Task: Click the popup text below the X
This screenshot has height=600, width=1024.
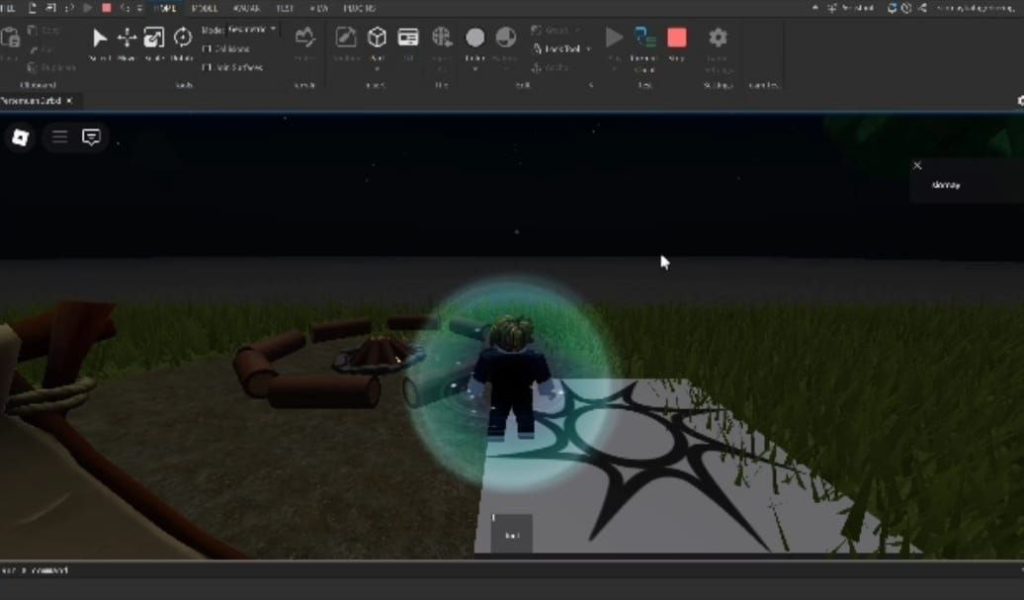Action: (x=946, y=185)
